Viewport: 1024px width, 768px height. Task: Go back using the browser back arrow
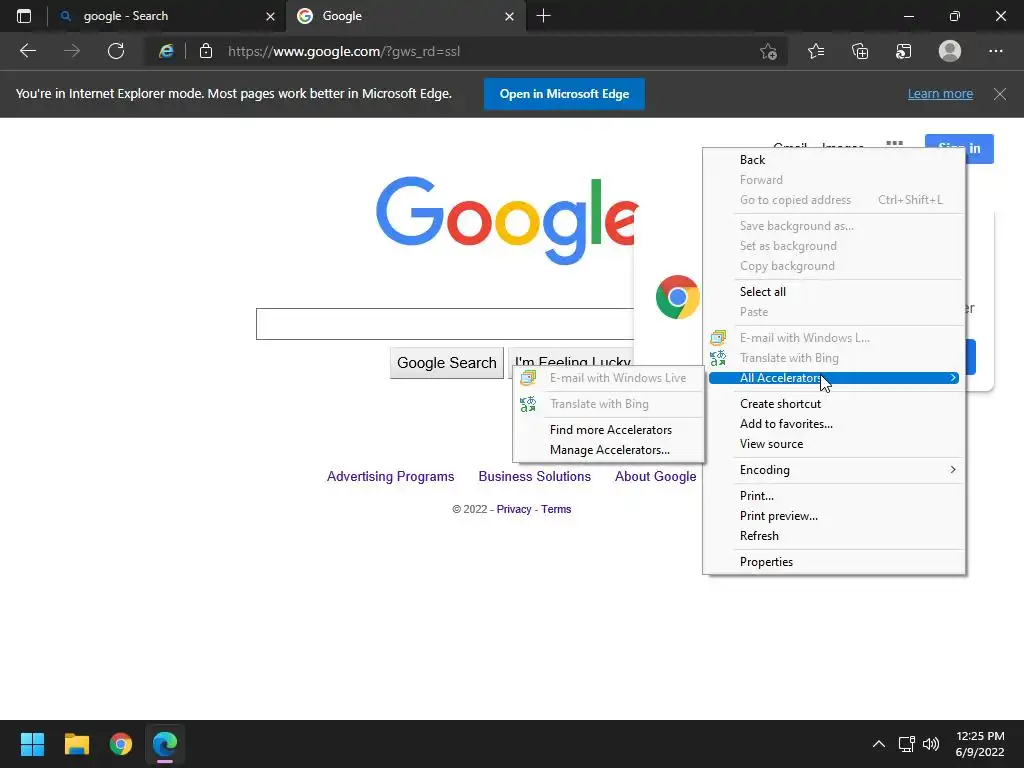click(28, 51)
